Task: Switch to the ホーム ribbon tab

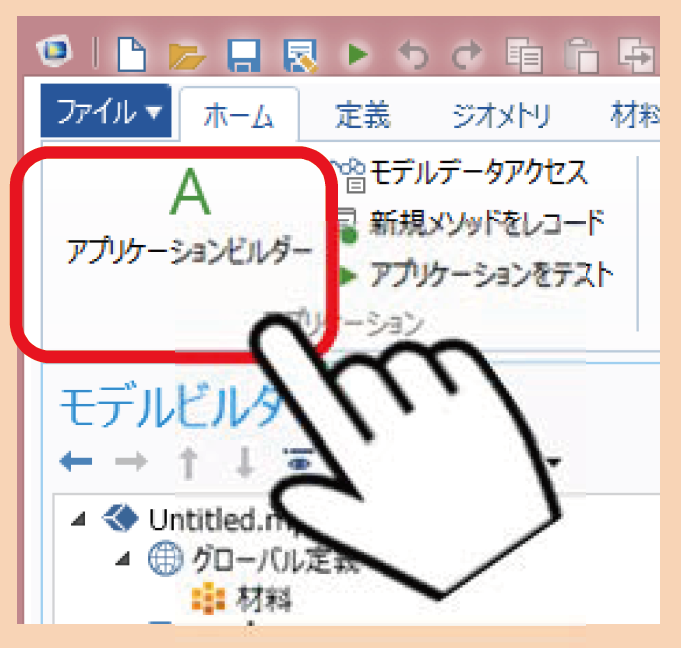Action: 239,115
